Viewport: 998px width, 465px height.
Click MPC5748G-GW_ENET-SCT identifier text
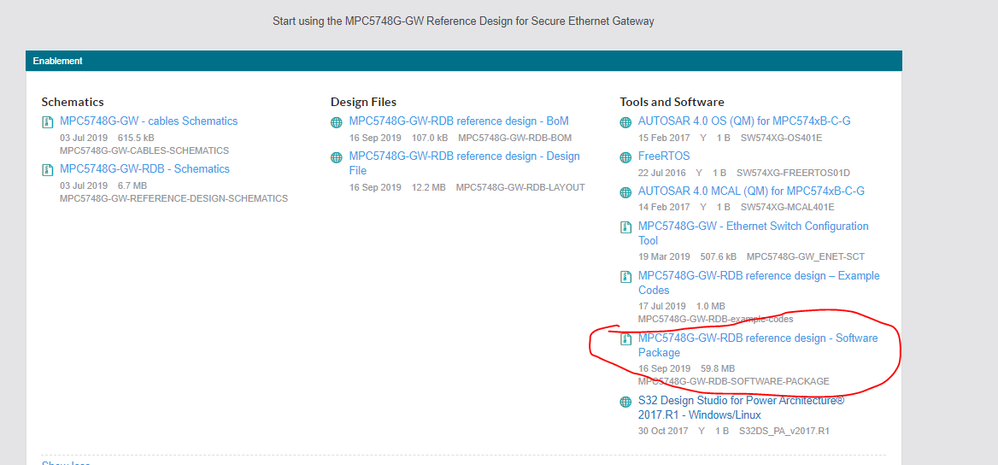click(806, 257)
